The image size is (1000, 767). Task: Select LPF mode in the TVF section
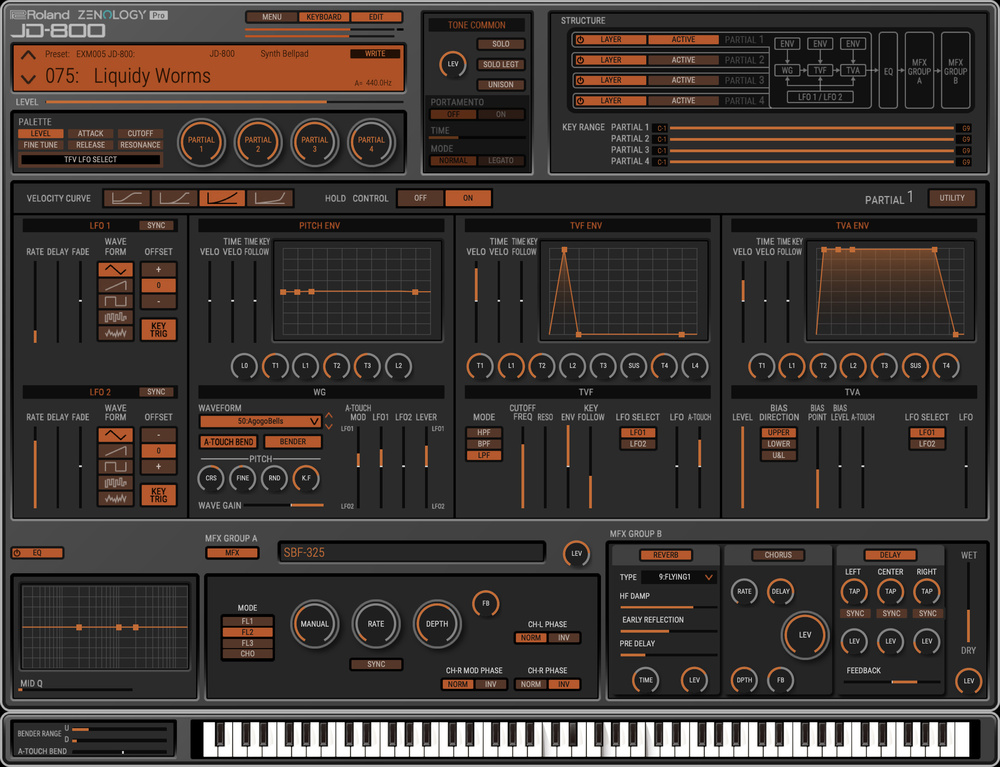(483, 455)
